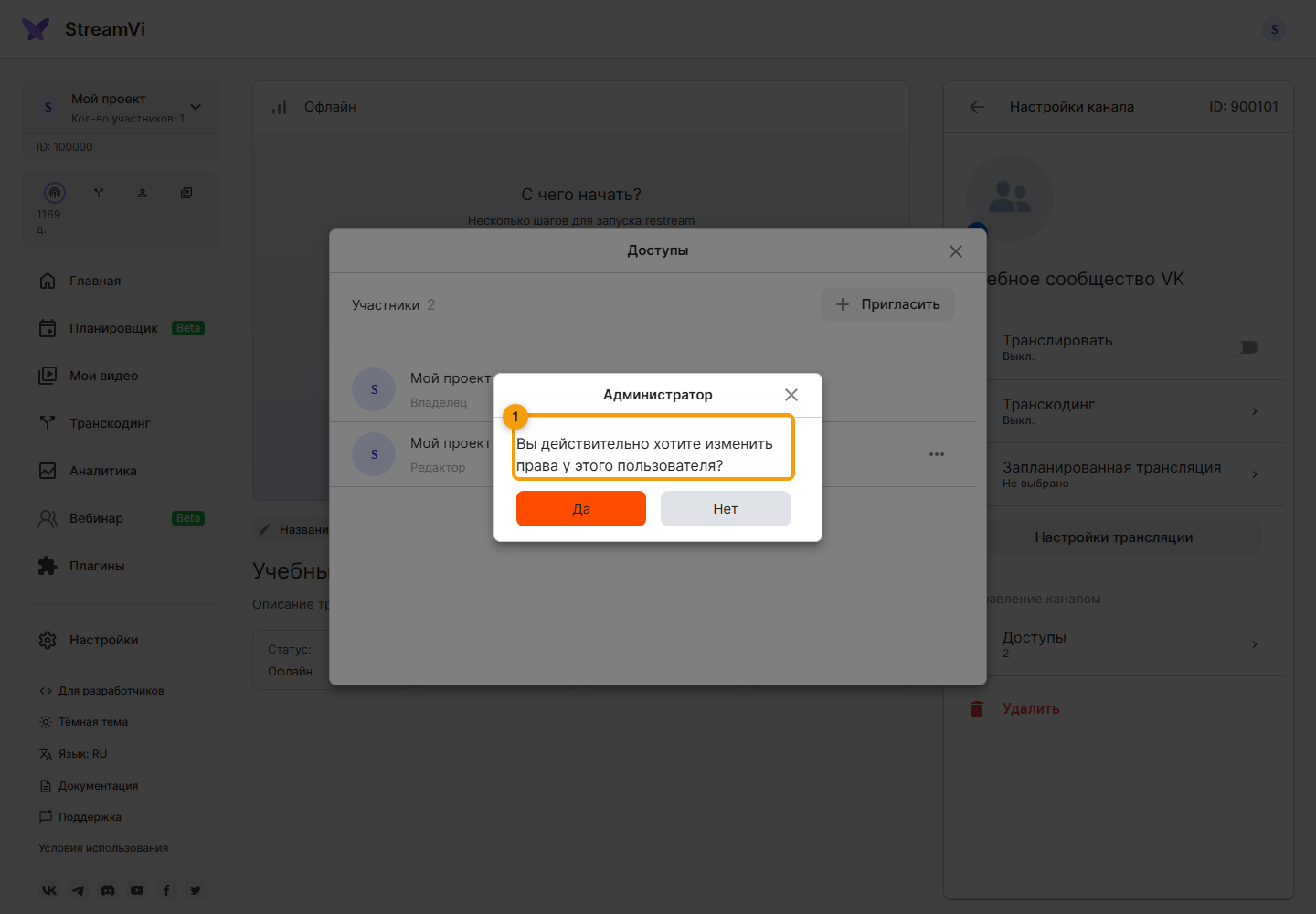Toggle the Транслировать switch
The width and height of the screenshot is (1316, 914).
click(1243, 347)
